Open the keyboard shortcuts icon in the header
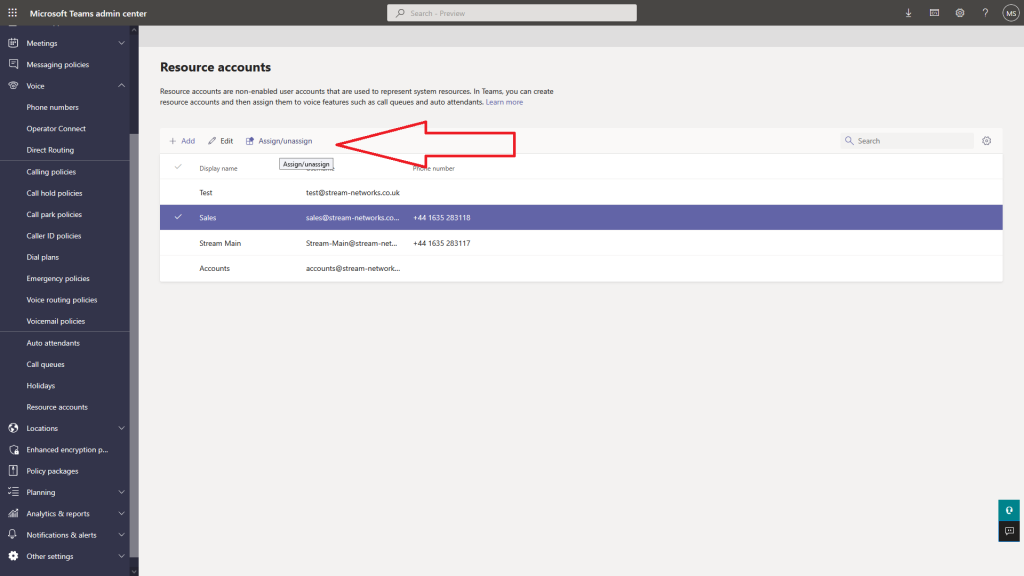 [x=933, y=13]
